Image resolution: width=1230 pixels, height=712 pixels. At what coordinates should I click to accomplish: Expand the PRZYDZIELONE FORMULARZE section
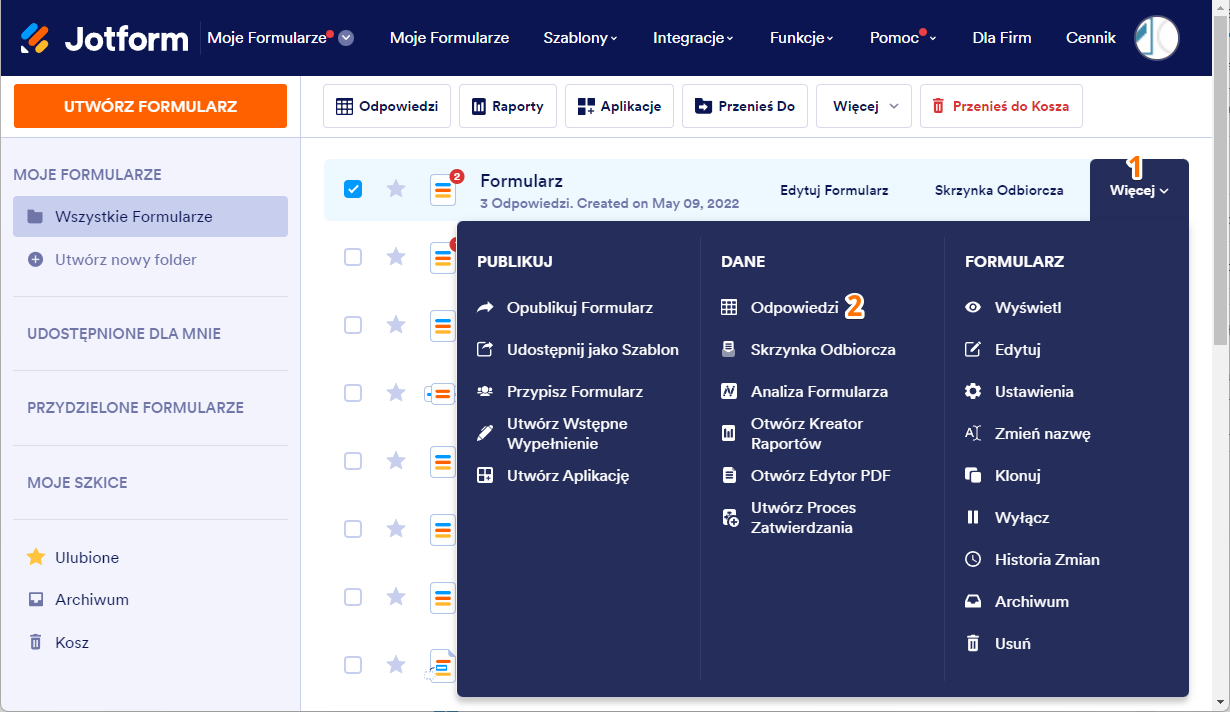coord(135,408)
